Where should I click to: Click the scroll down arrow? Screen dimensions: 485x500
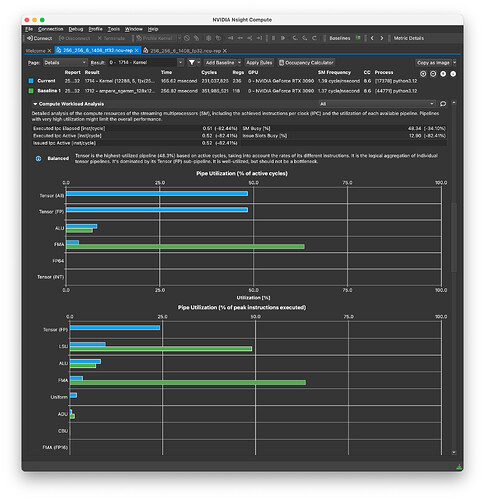tap(454, 452)
